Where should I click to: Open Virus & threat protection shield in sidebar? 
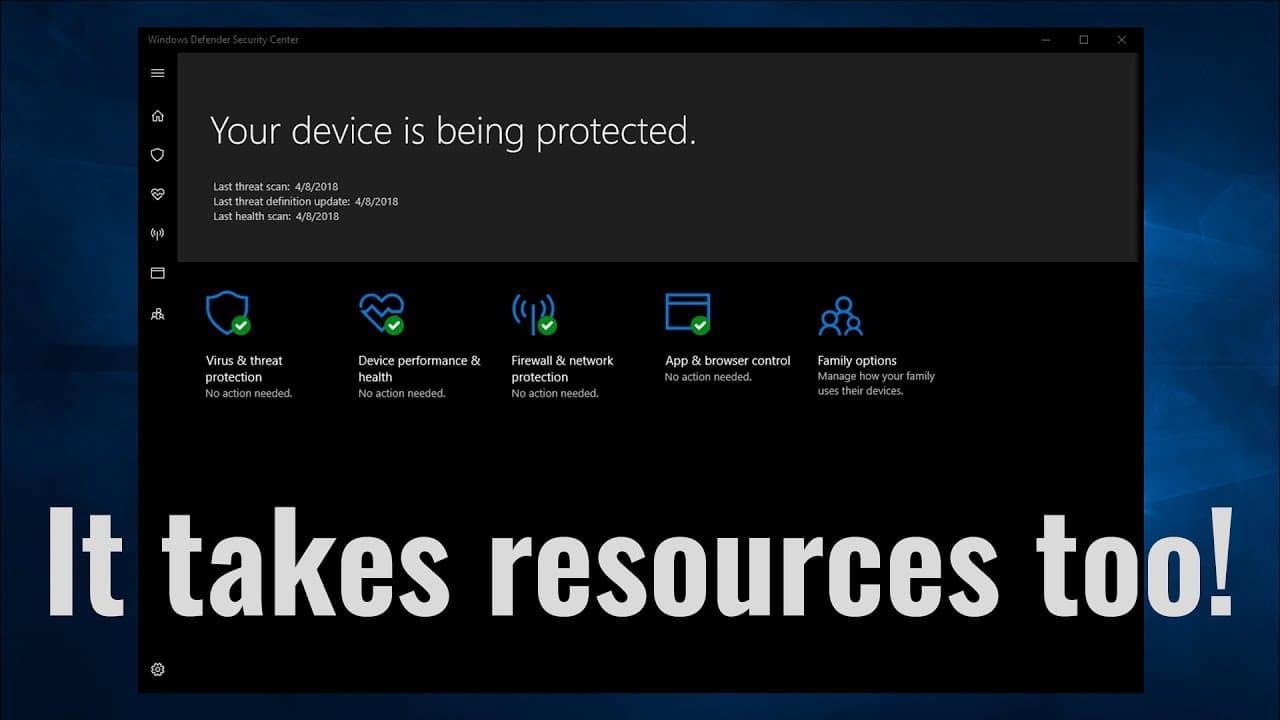coord(157,155)
